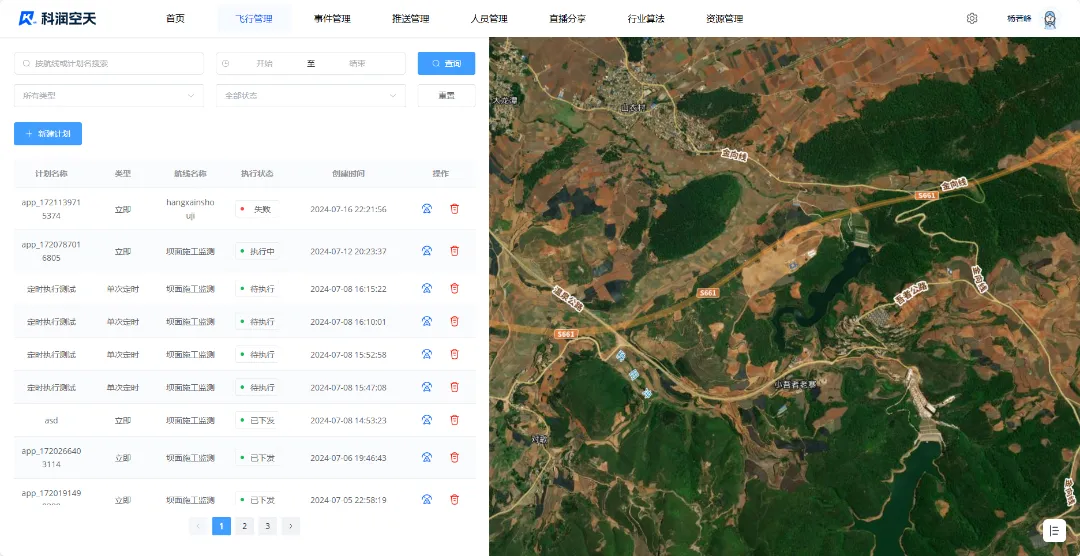Open the 资源管理 menu tab

coord(724,18)
